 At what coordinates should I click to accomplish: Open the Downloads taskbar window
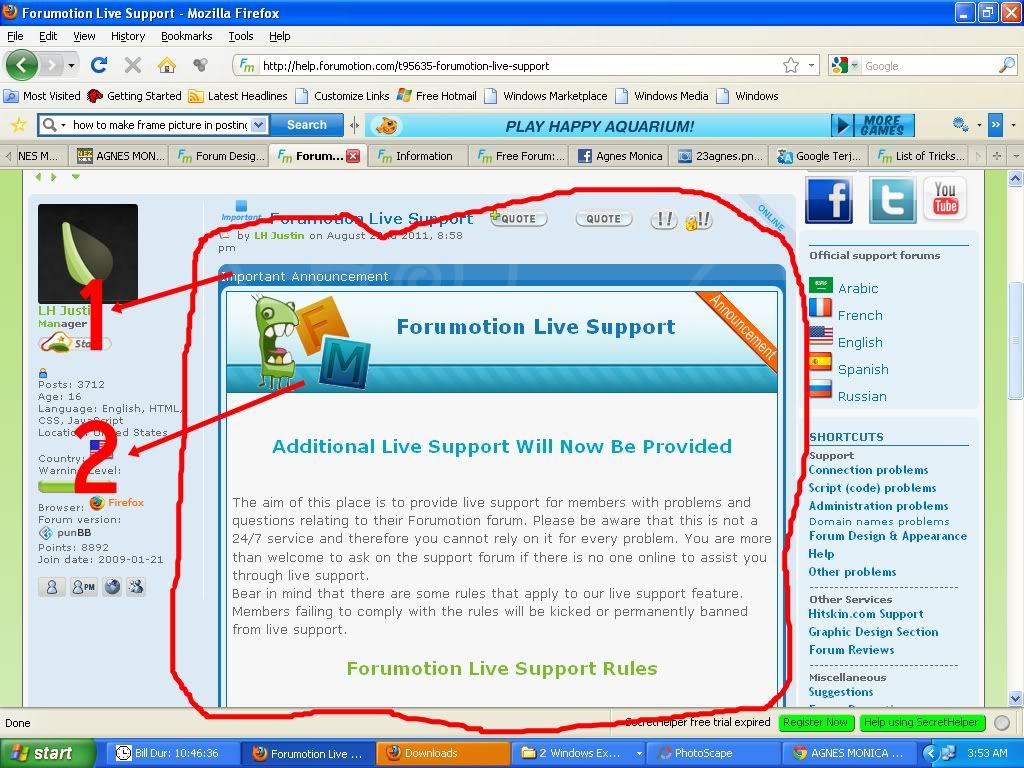[443, 753]
